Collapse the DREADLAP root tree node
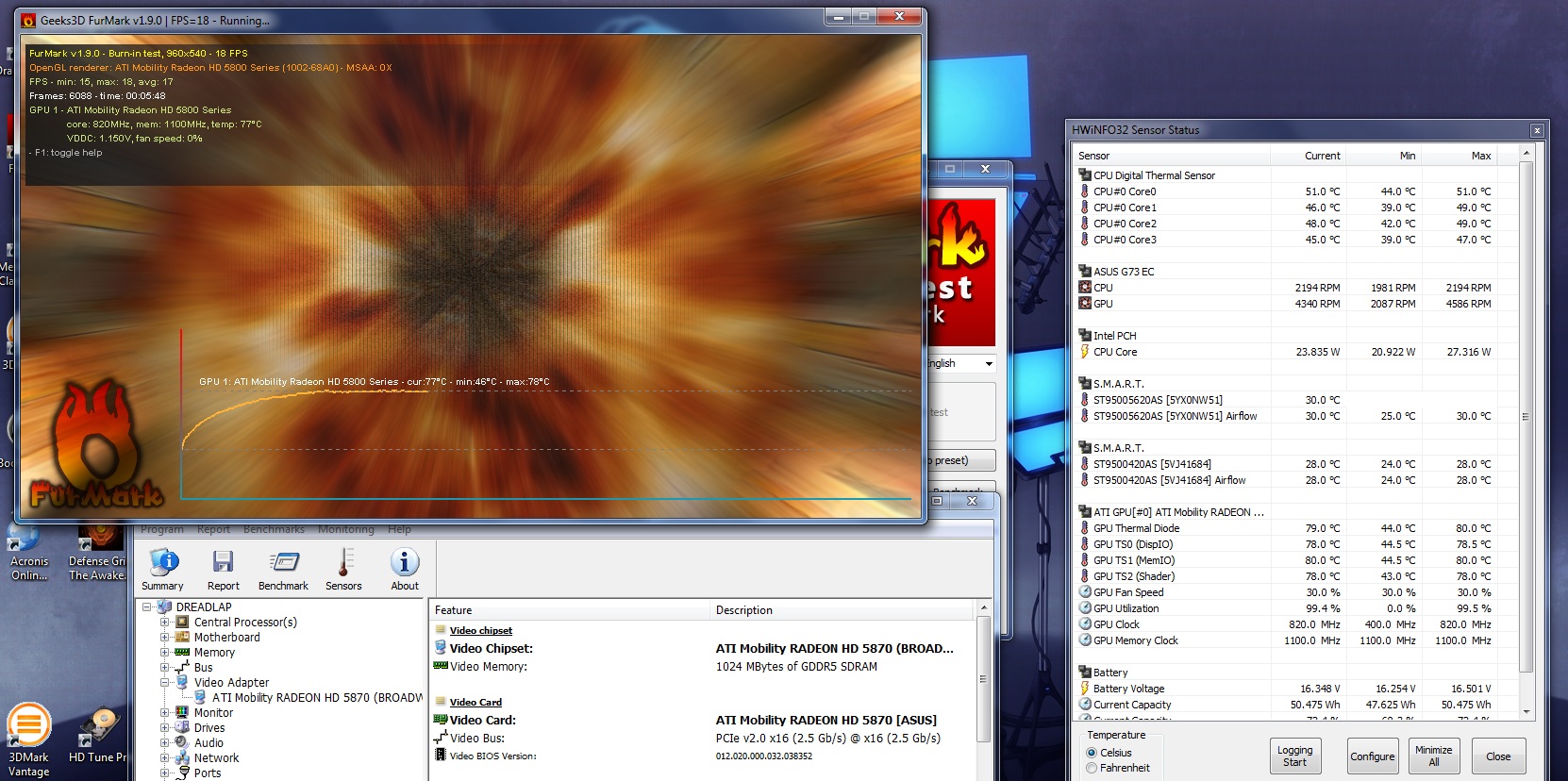 (147, 607)
